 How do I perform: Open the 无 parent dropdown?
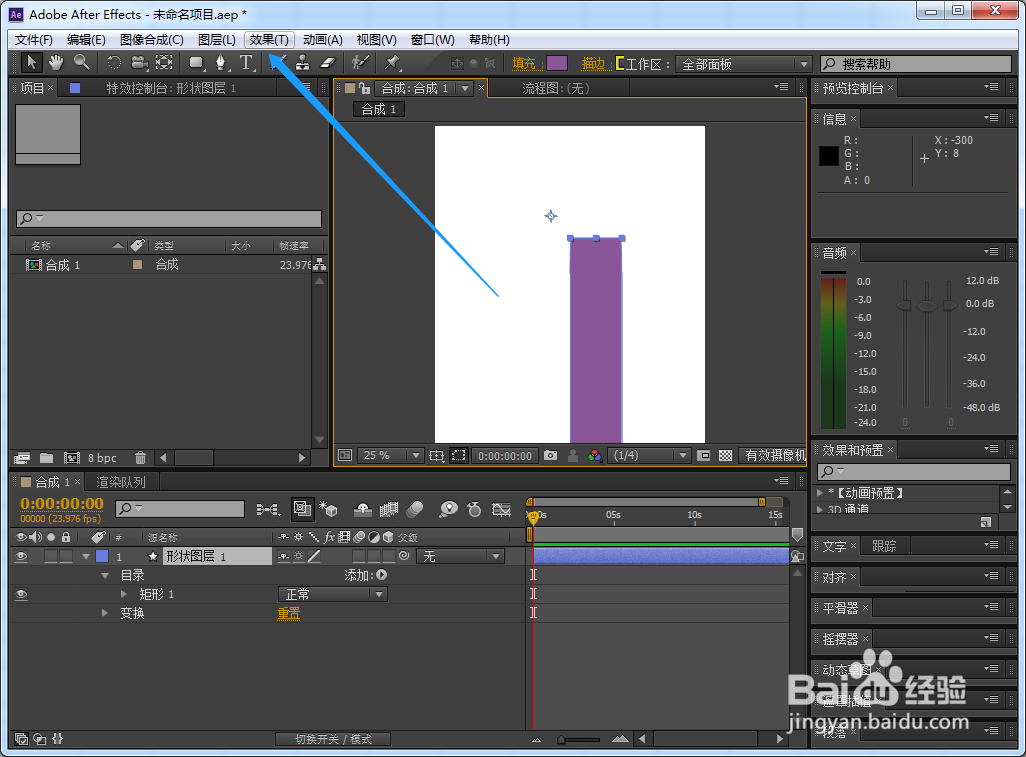click(461, 556)
